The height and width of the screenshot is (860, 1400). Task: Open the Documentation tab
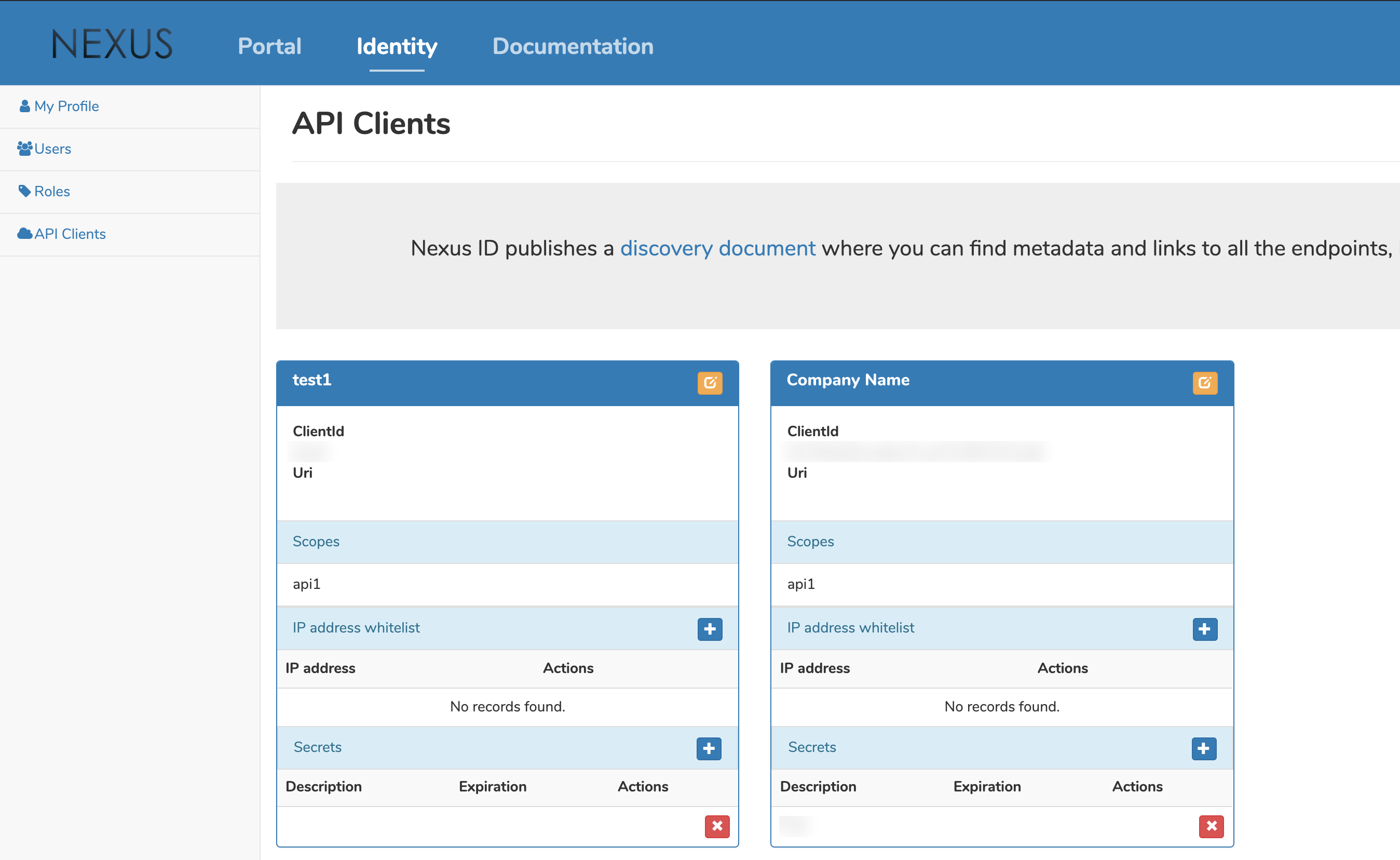[573, 46]
